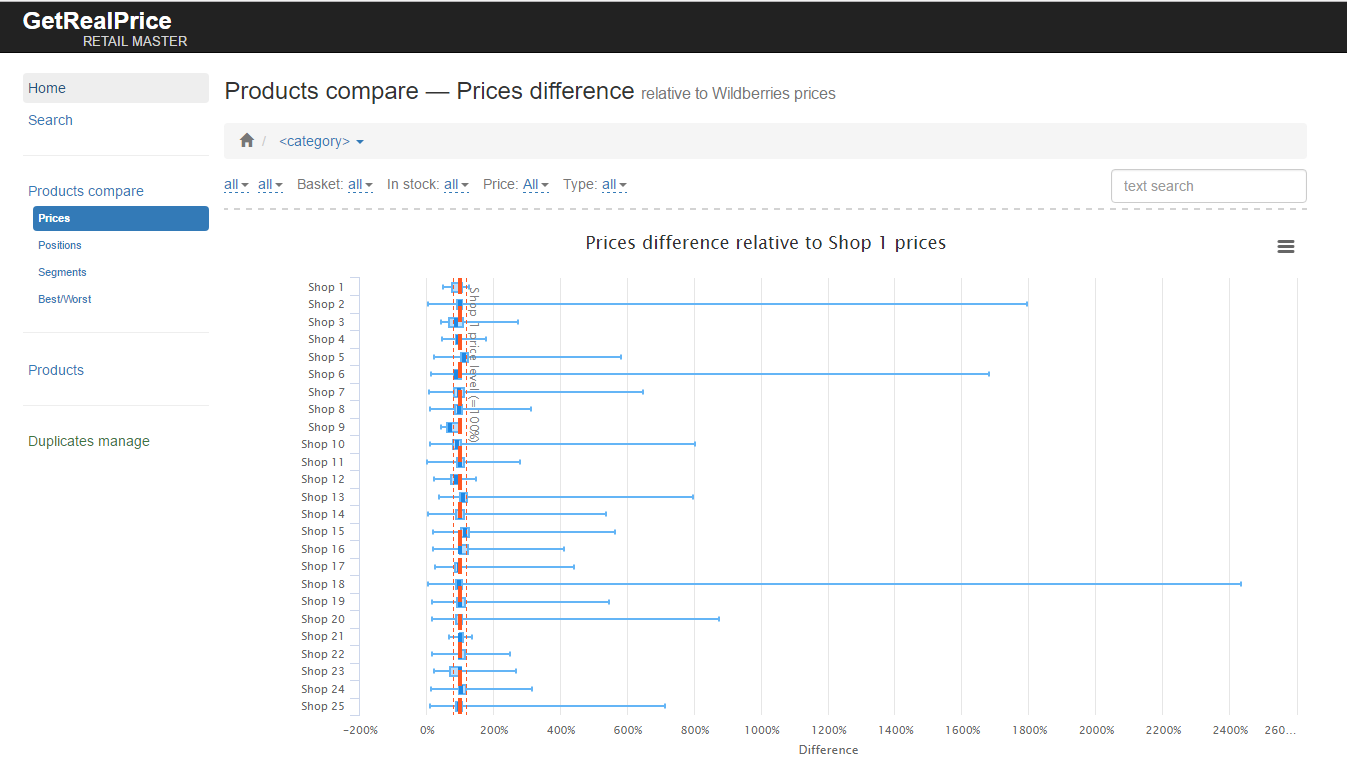Open the second 'all' filter dropdown
This screenshot has height=777, width=1347.
pos(270,185)
